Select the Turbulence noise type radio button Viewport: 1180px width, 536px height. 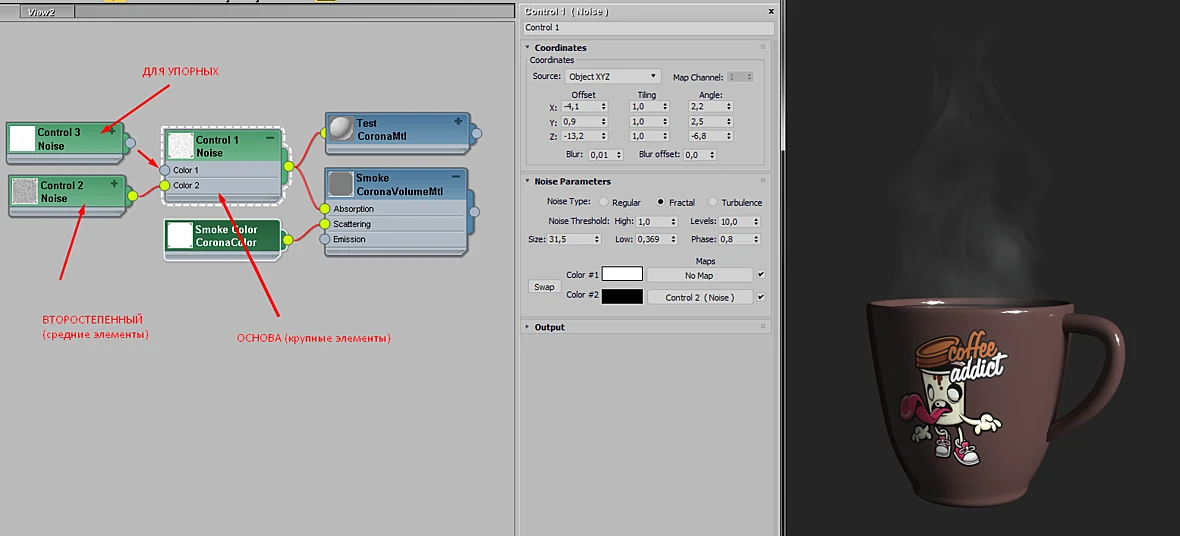tap(713, 203)
